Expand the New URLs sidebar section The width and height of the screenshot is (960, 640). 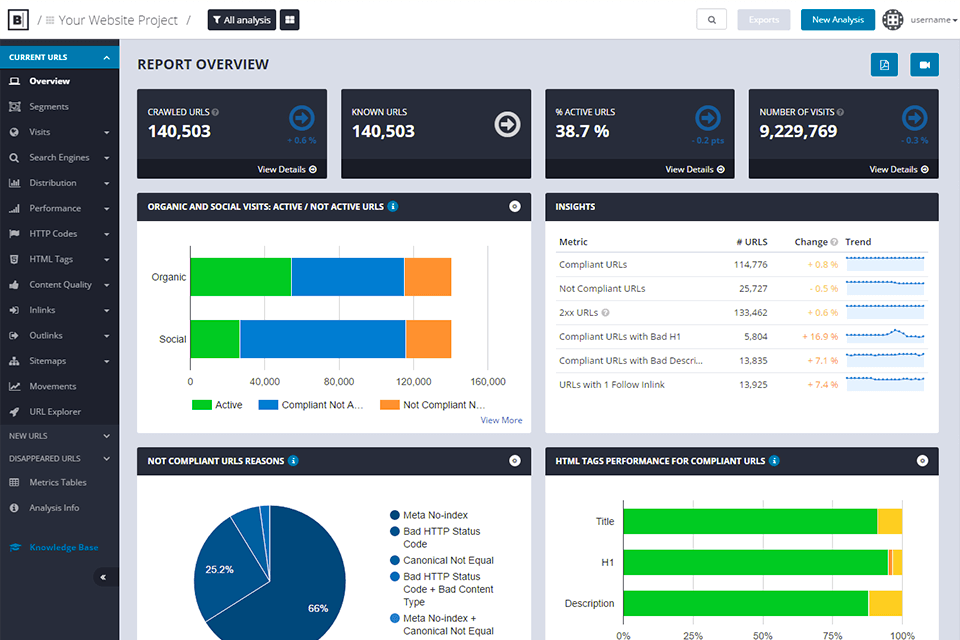106,436
